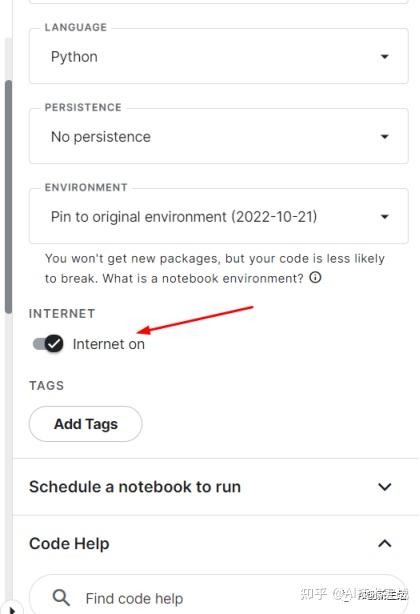Click the Persistence dropdown arrow icon
The height and width of the screenshot is (614, 420).
[385, 137]
